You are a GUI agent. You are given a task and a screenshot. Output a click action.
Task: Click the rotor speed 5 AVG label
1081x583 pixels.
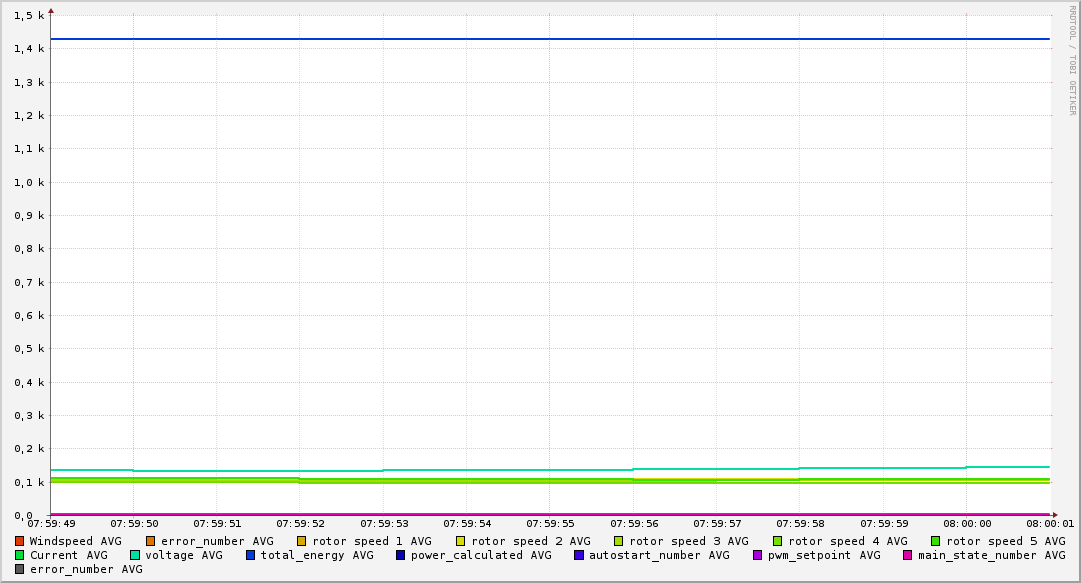(1005, 541)
